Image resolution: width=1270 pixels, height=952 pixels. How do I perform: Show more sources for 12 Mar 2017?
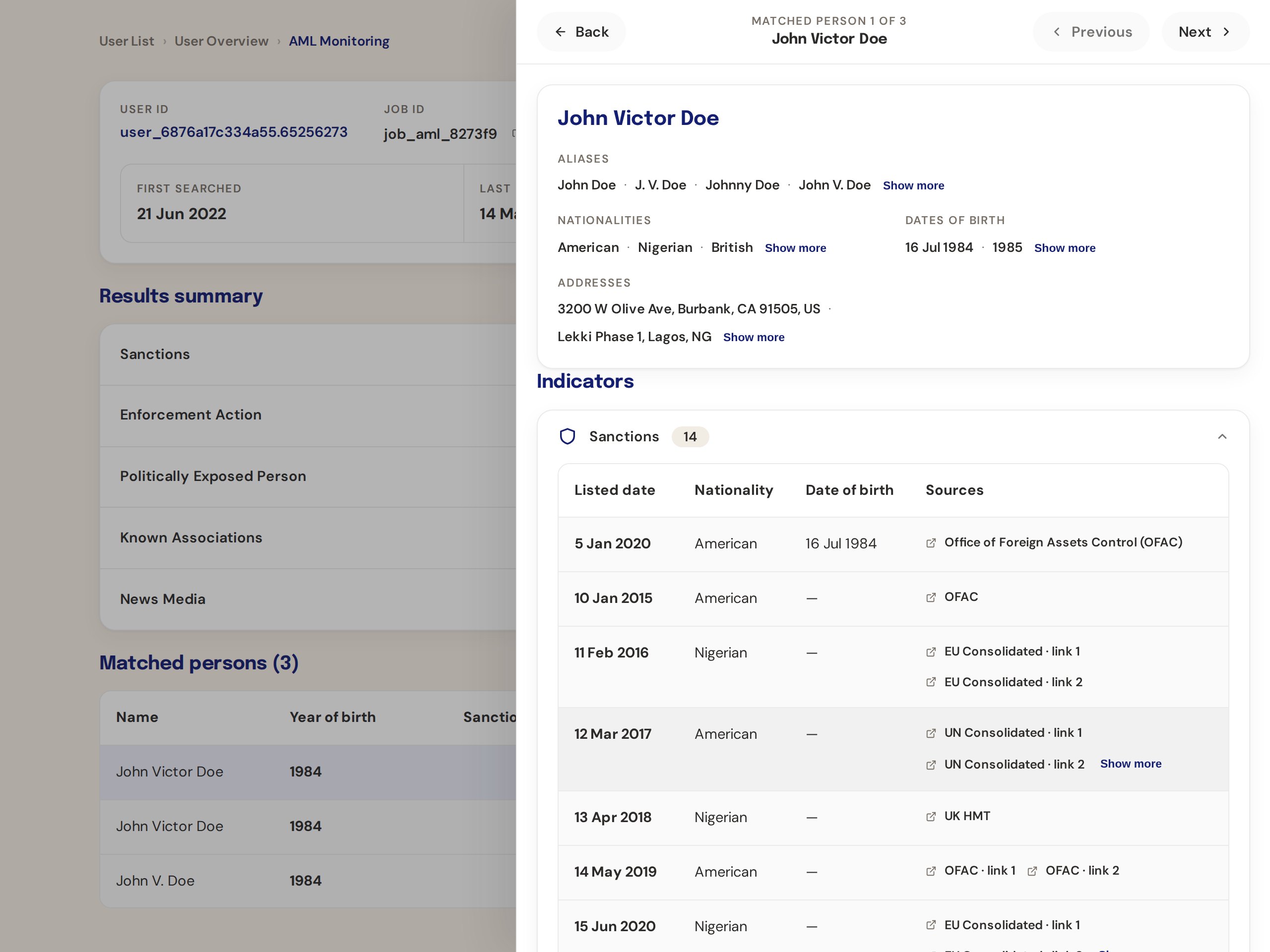[1131, 764]
